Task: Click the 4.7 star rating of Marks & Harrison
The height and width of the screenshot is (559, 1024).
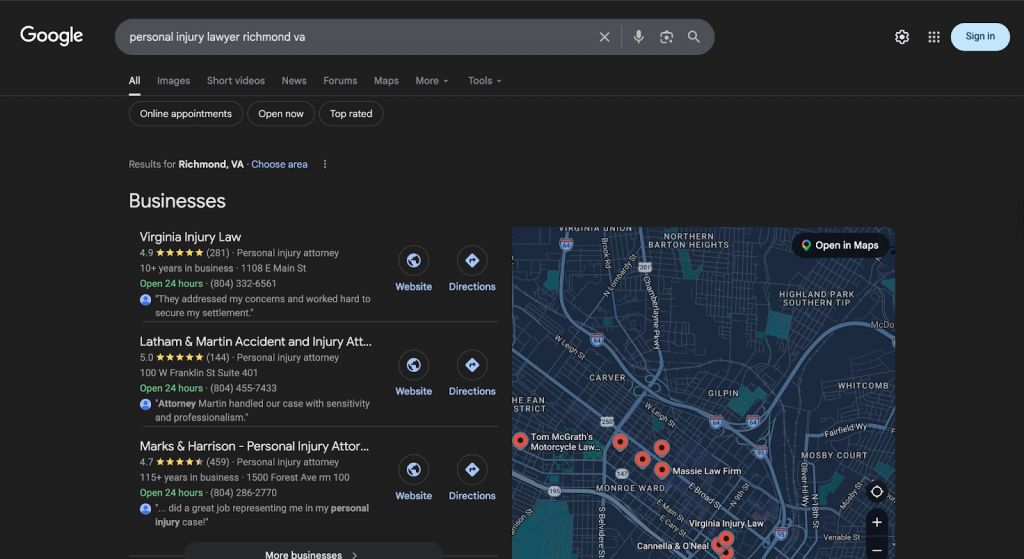Action: [x=172, y=462]
